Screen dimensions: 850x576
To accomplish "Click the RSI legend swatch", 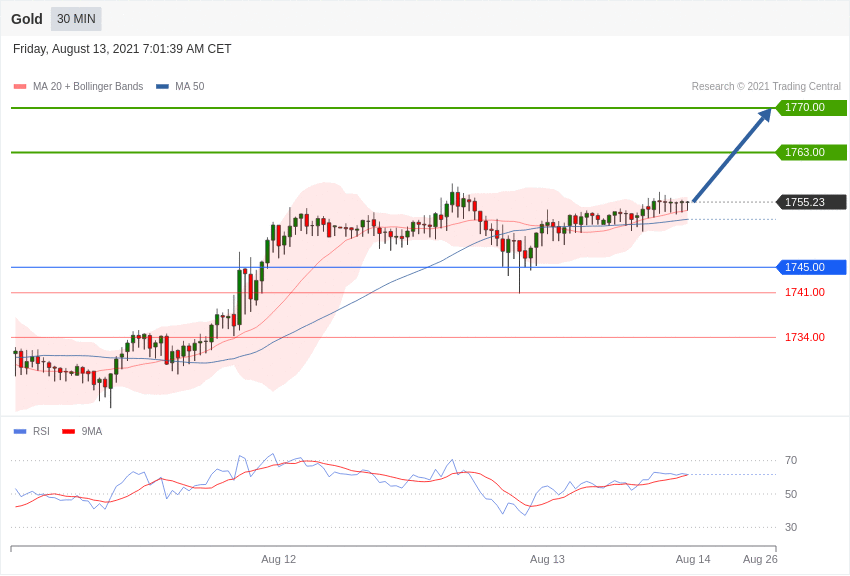I will pyautogui.click(x=20, y=431).
